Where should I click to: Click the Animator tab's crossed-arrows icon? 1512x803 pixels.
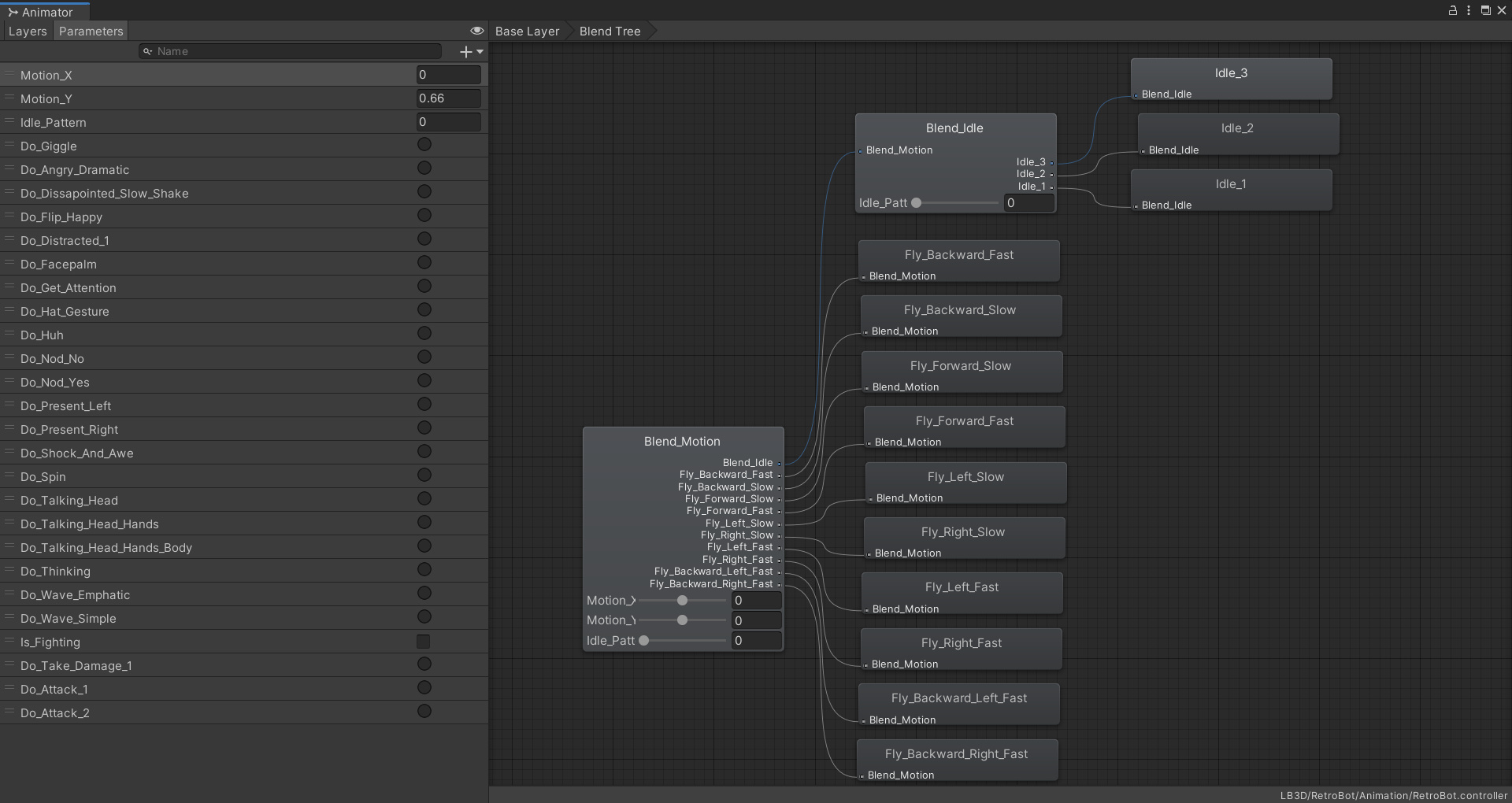pos(13,12)
